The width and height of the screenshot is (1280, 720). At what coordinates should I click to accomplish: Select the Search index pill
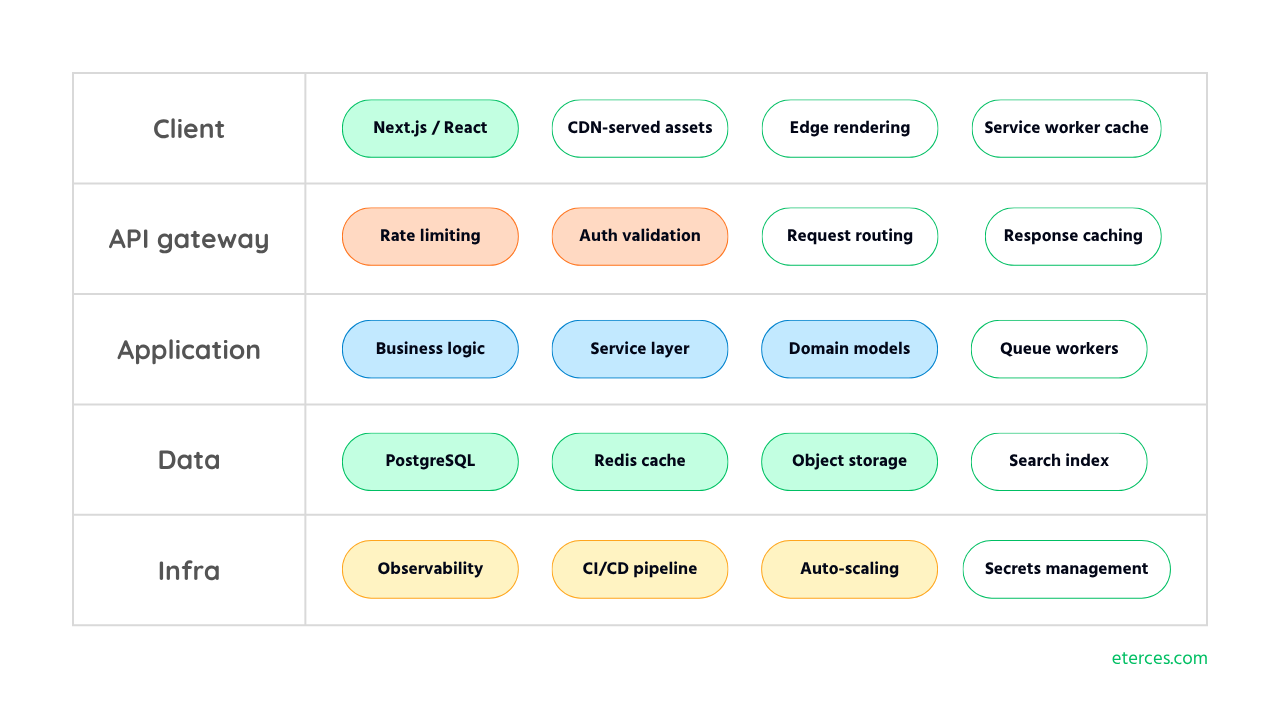coord(1059,461)
